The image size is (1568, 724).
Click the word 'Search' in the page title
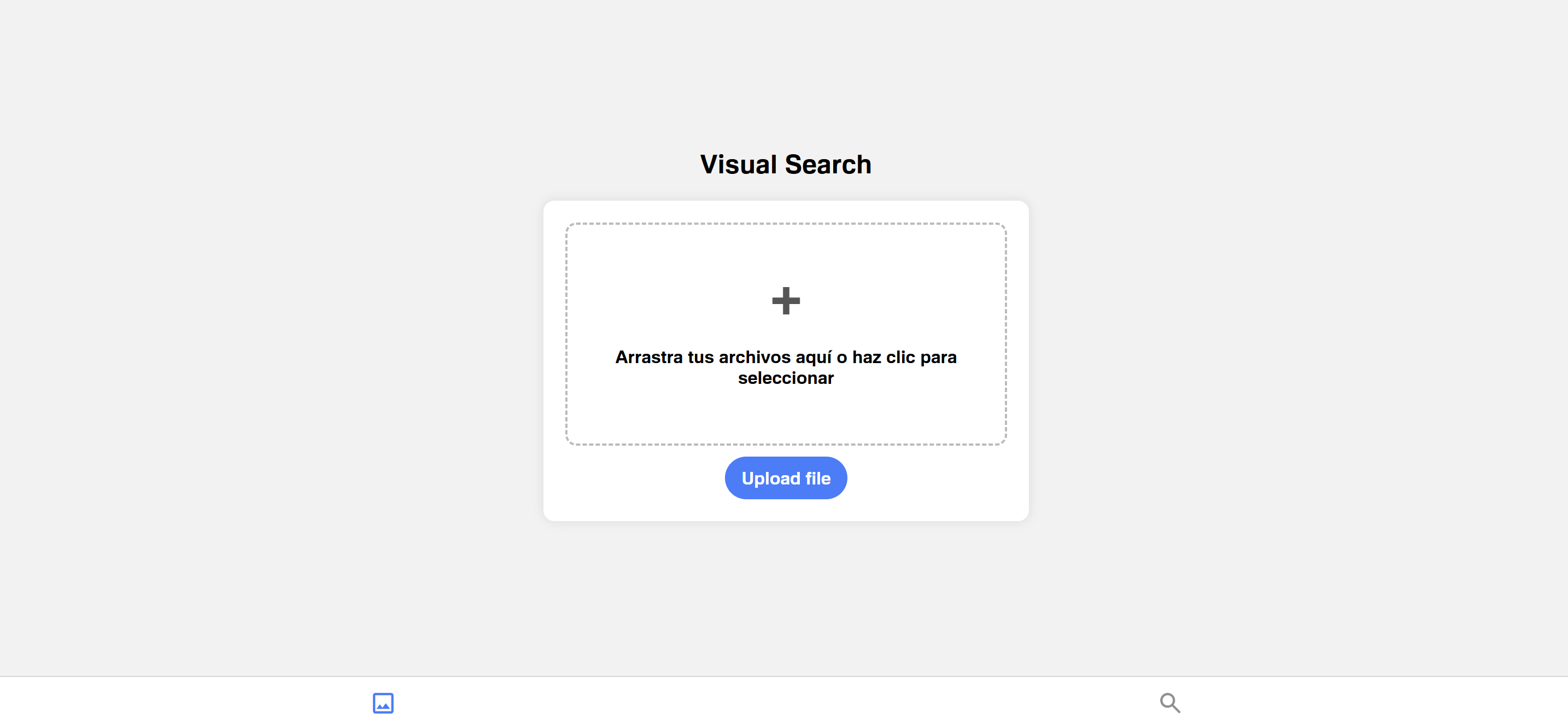pyautogui.click(x=828, y=165)
